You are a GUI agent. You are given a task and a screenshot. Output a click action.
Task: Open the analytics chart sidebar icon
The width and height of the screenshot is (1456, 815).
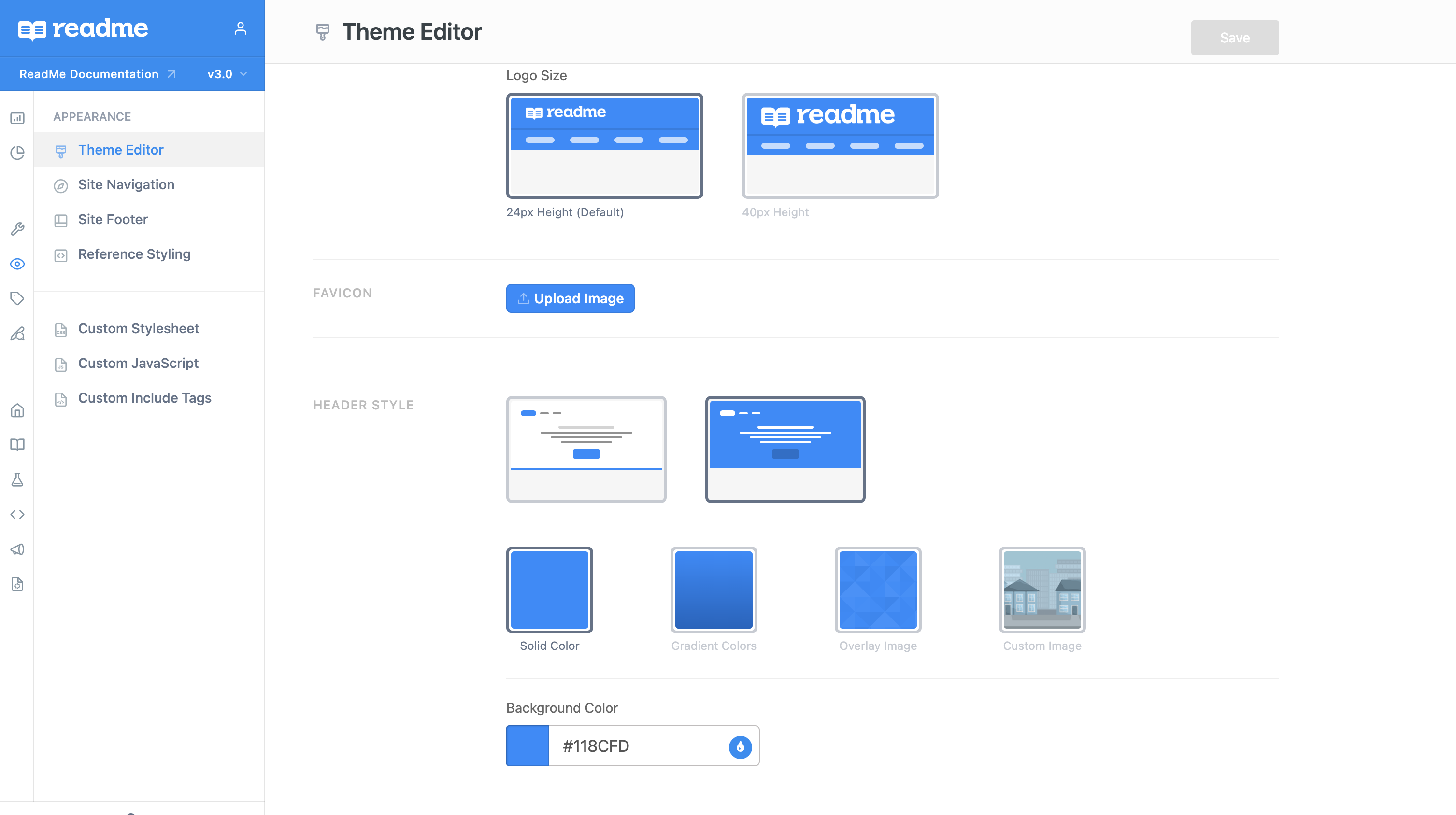(17, 118)
